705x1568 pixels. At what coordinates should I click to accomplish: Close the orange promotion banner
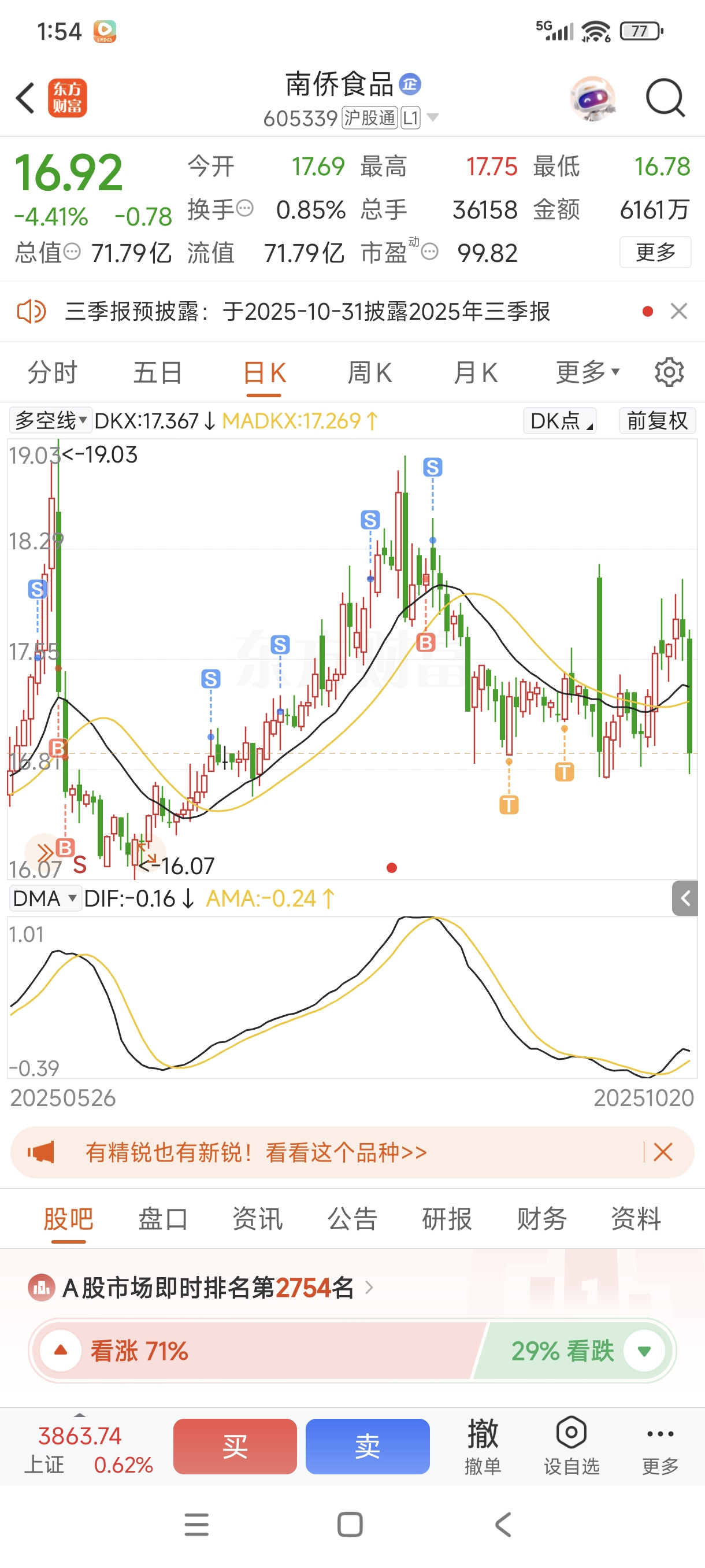(x=662, y=1152)
